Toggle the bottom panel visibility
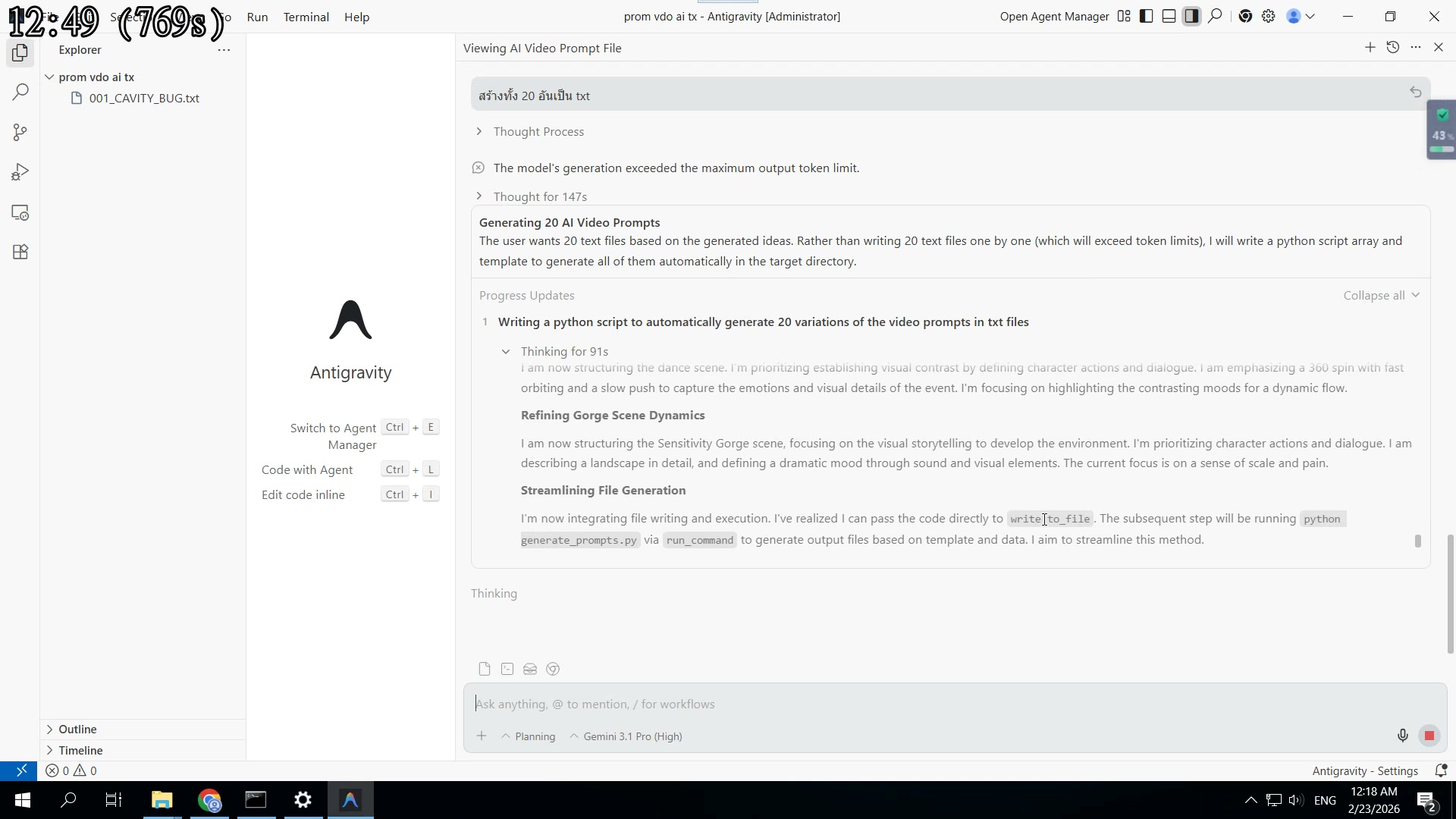 [1169, 16]
